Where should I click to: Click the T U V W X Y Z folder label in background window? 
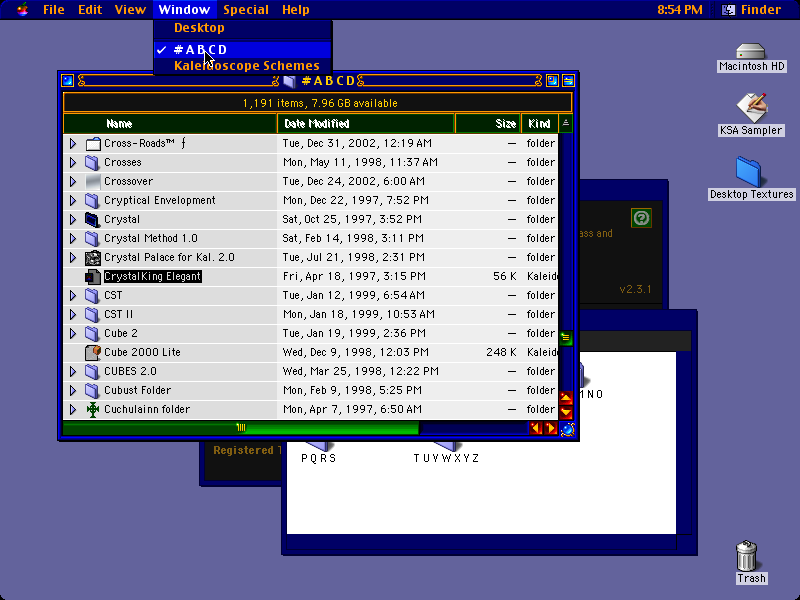click(446, 458)
